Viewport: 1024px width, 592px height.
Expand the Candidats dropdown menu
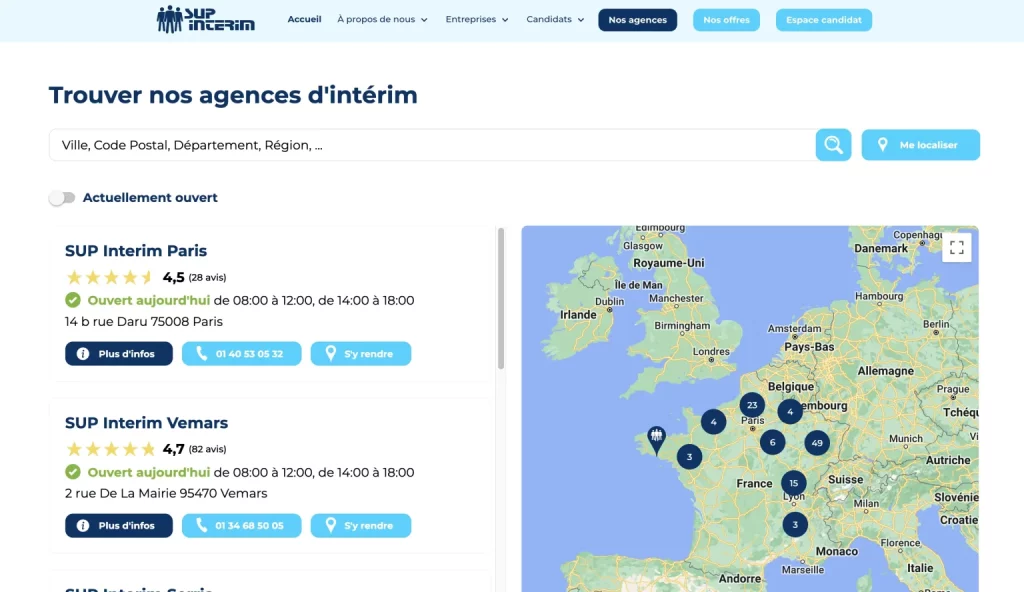coord(555,20)
